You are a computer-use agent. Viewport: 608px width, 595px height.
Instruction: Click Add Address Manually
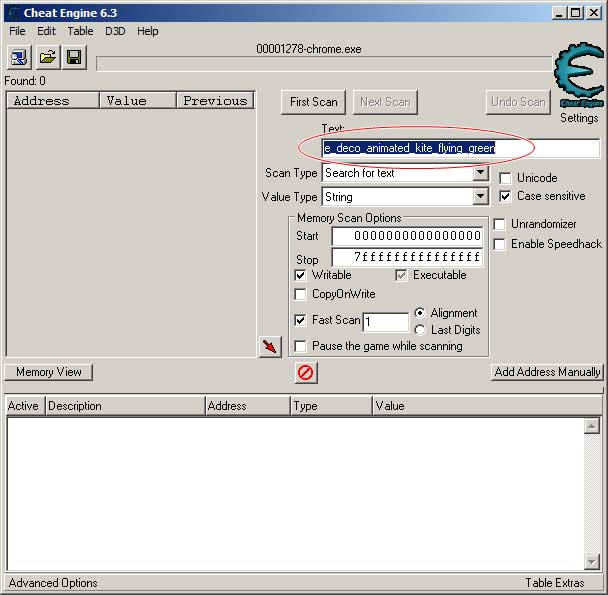pyautogui.click(x=547, y=372)
